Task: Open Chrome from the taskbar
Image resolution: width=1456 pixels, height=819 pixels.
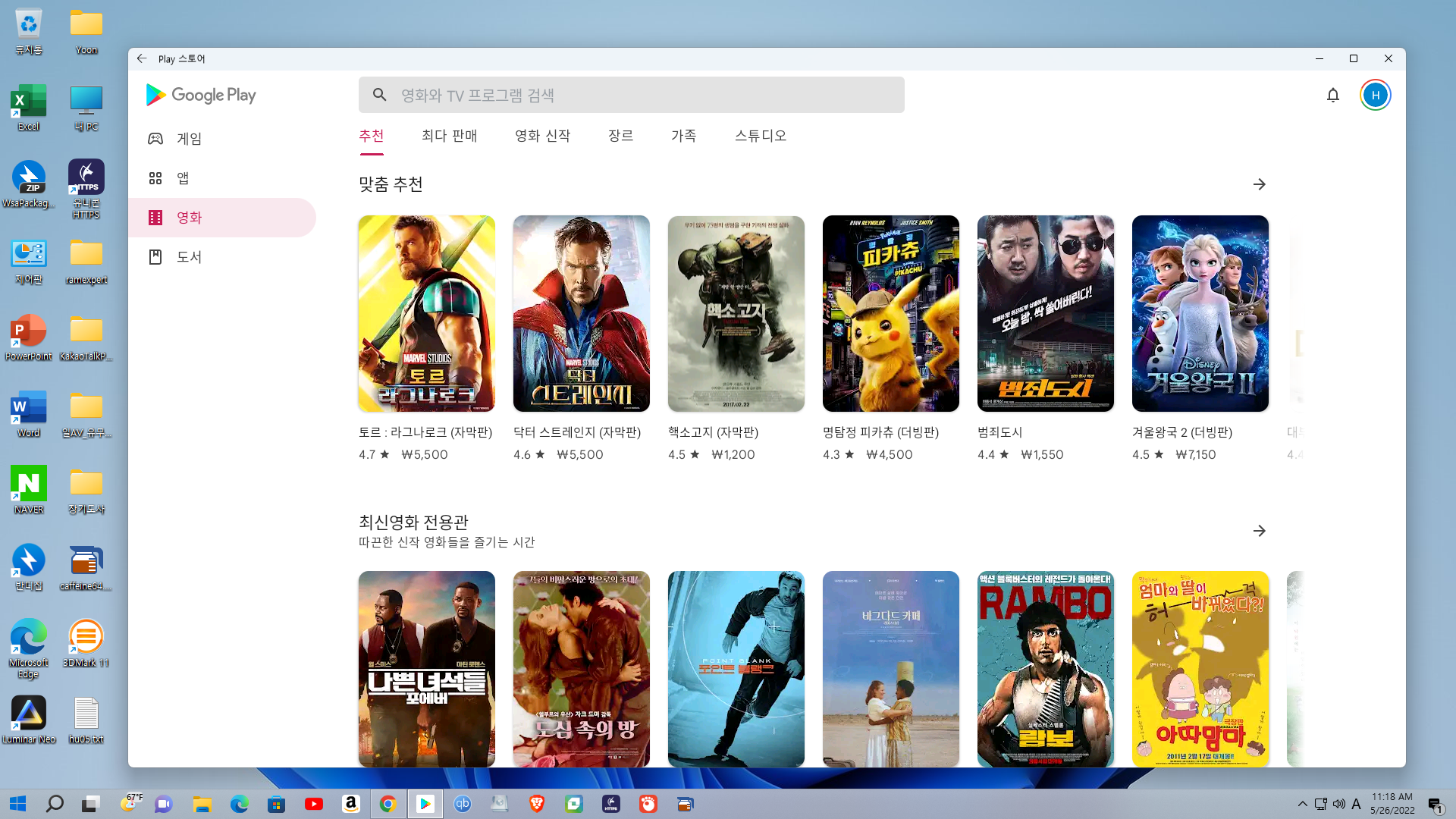Action: coord(388,804)
